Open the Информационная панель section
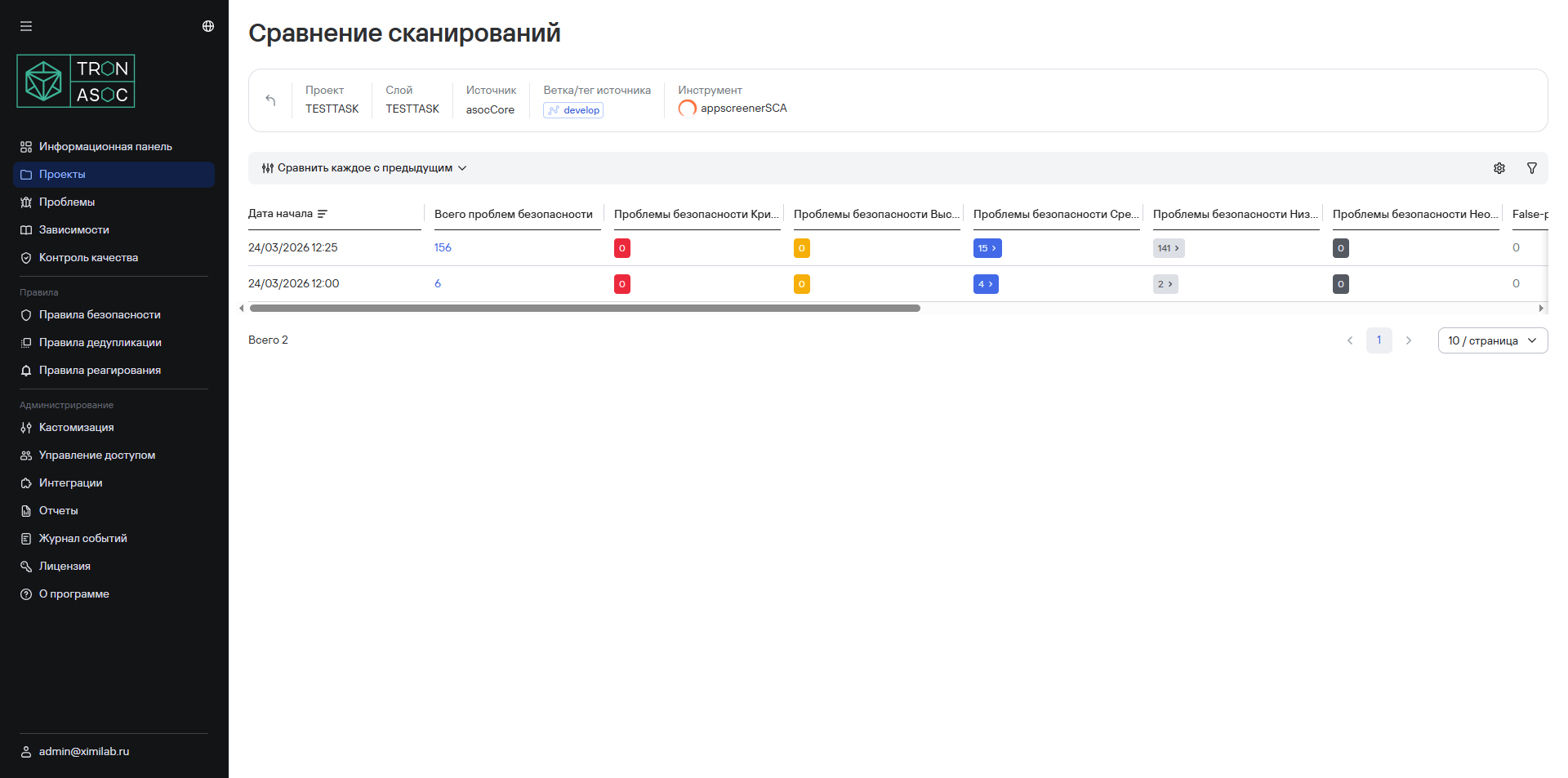The image size is (1568, 778). [105, 146]
